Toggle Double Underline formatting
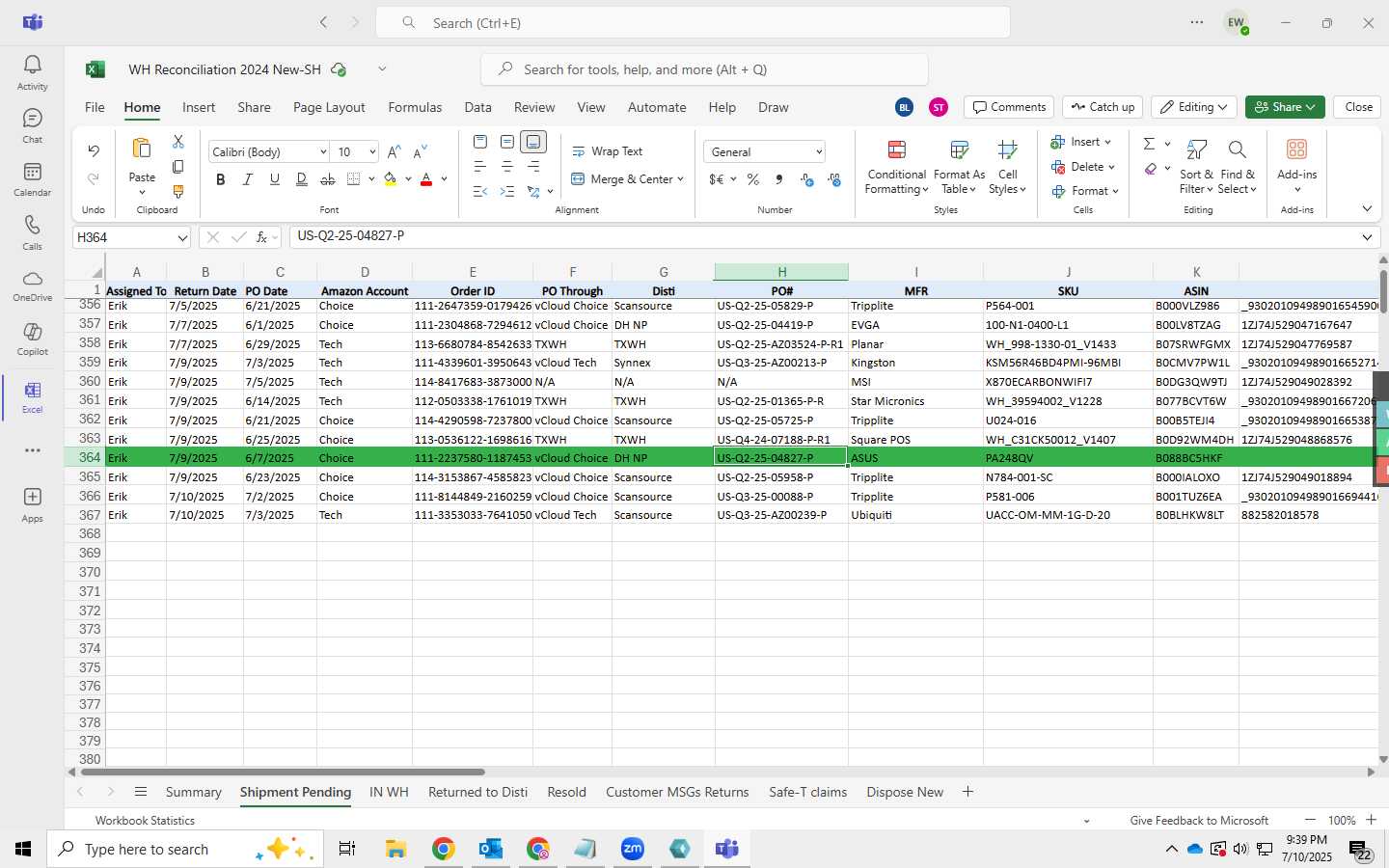The image size is (1389, 868). (302, 179)
